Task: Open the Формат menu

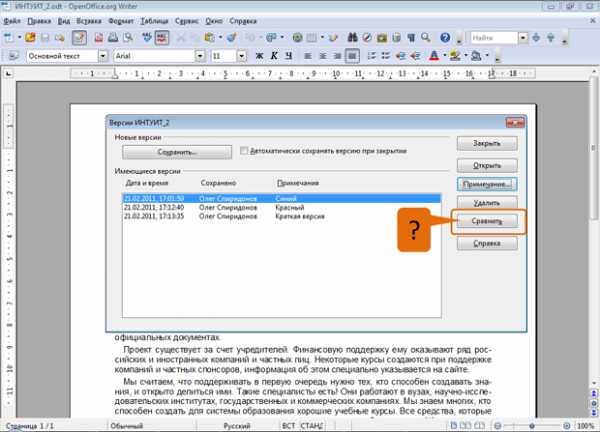Action: (121, 21)
